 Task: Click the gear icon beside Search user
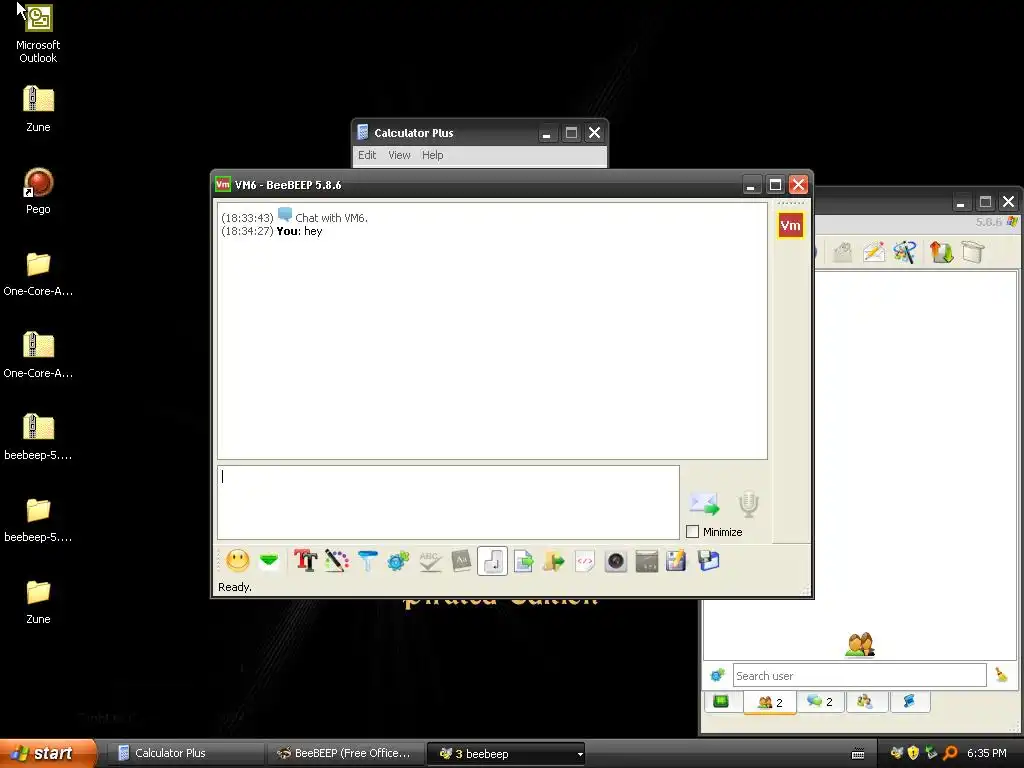718,675
